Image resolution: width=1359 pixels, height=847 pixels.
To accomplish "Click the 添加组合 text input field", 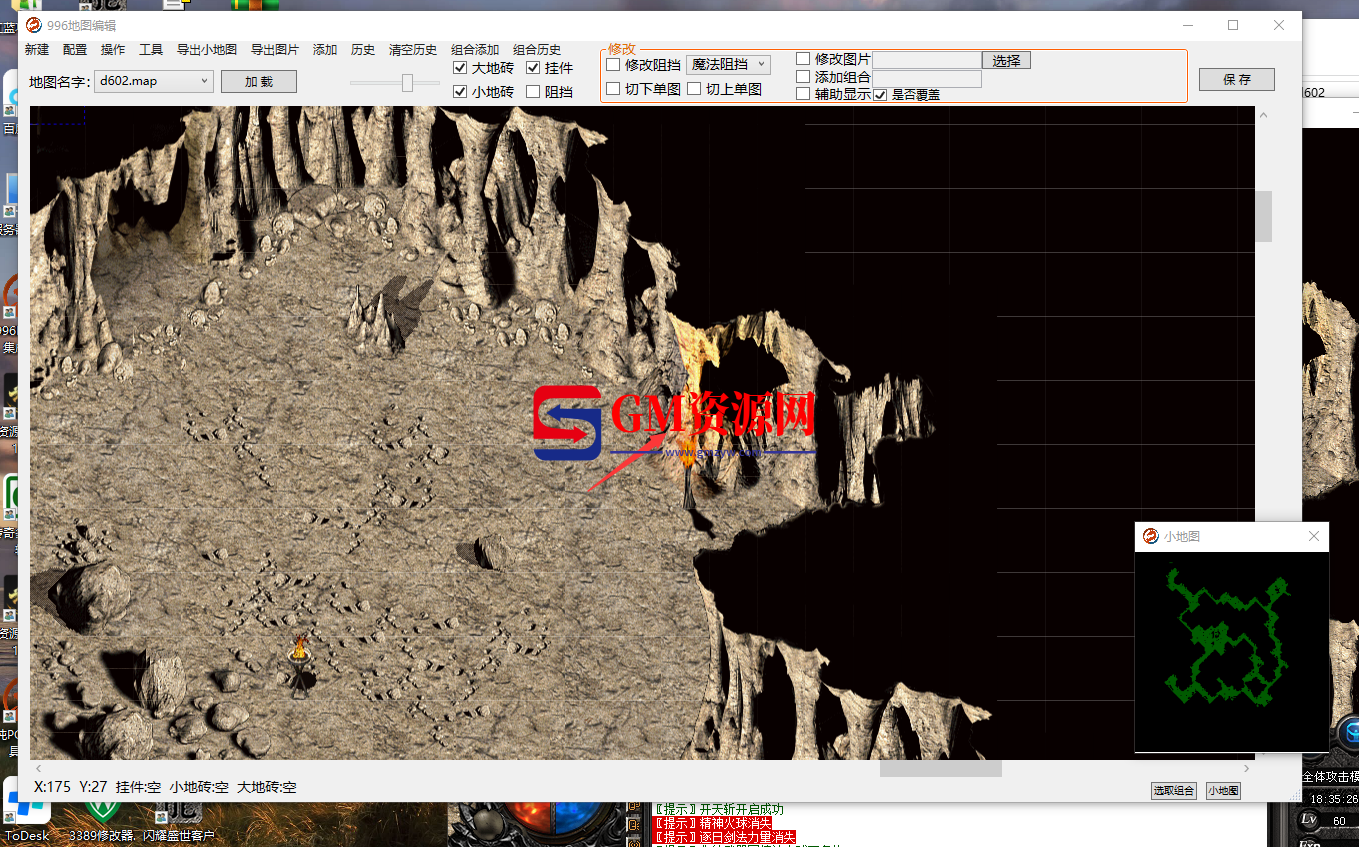I will pyautogui.click(x=927, y=78).
